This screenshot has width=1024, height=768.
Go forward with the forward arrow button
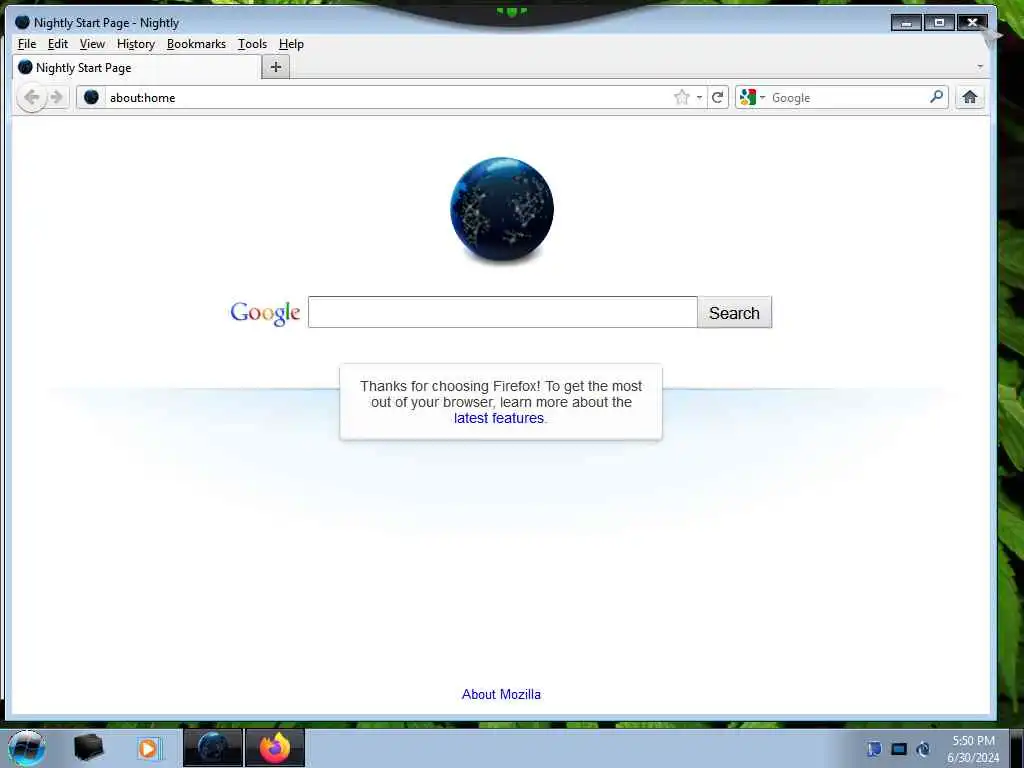pyautogui.click(x=57, y=98)
